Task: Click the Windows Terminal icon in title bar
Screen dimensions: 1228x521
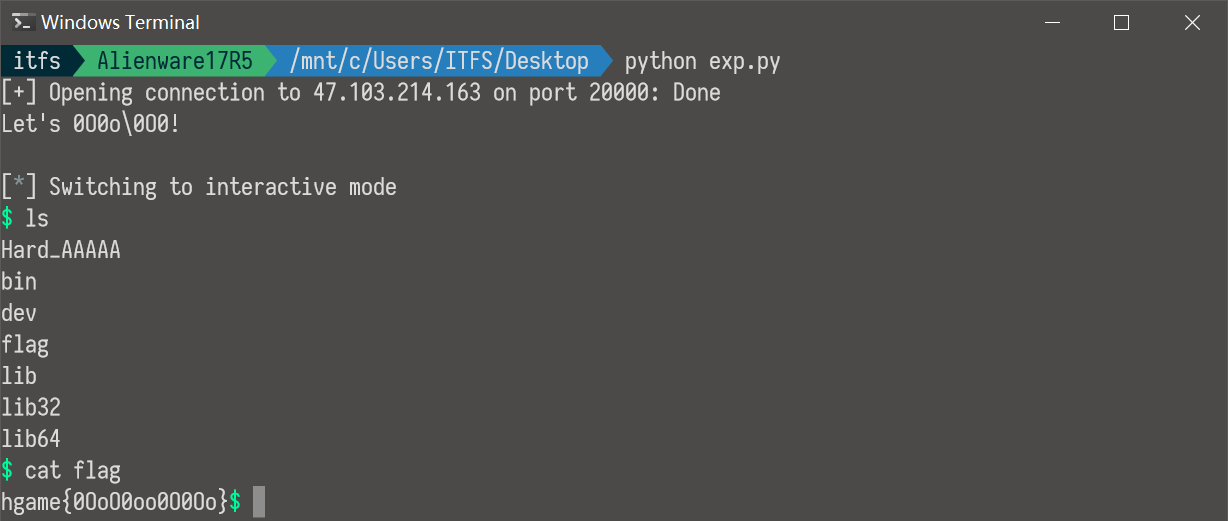Action: (x=23, y=22)
